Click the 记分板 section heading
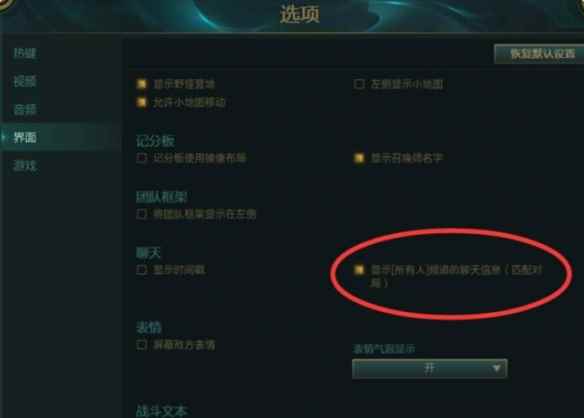Image resolution: width=584 pixels, height=418 pixels. 155,141
